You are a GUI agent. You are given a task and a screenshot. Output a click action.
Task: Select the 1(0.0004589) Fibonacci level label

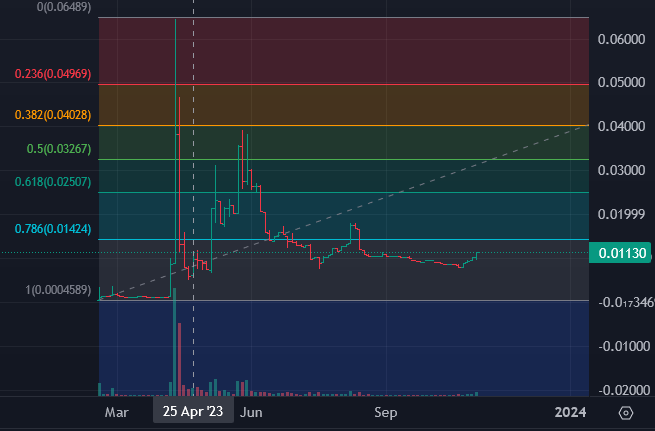click(x=58, y=290)
